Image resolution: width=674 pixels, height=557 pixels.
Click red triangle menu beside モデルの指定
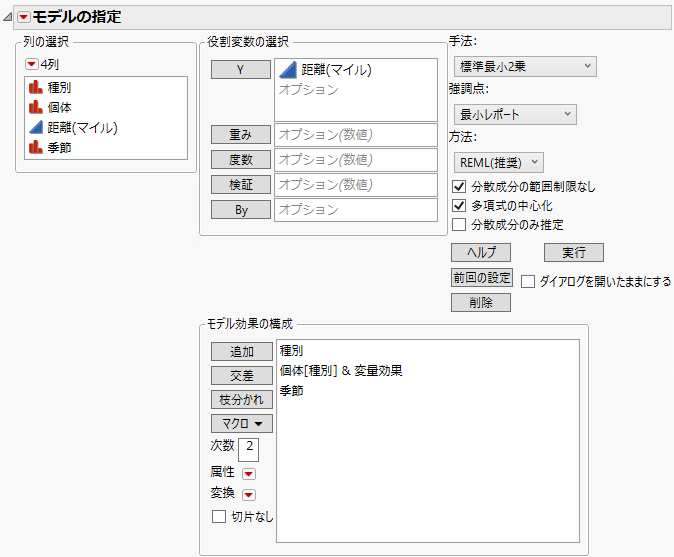tap(24, 17)
